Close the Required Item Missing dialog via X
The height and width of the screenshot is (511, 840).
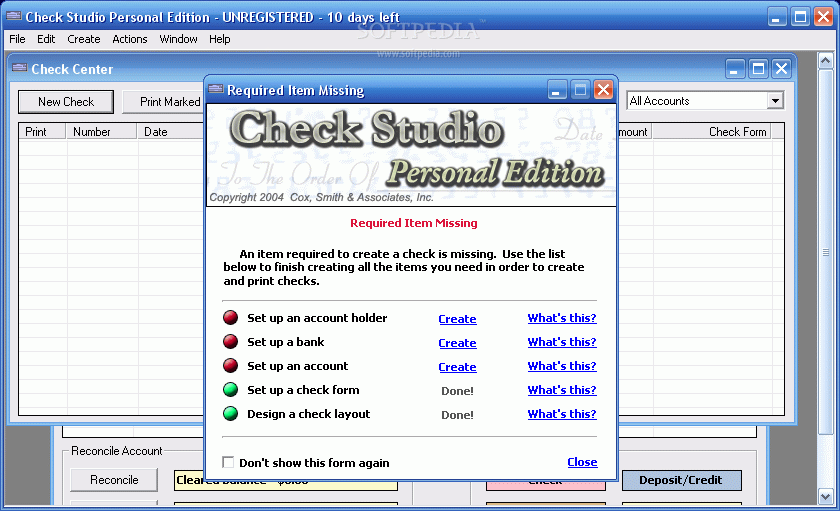pyautogui.click(x=604, y=90)
